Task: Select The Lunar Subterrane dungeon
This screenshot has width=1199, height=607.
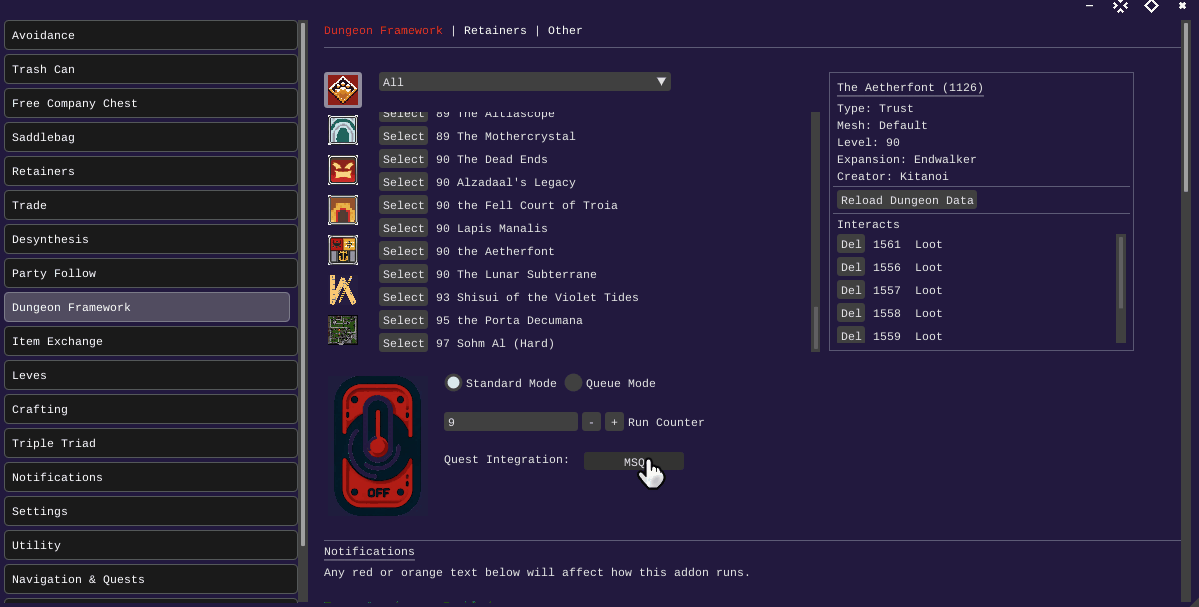Action: click(403, 274)
